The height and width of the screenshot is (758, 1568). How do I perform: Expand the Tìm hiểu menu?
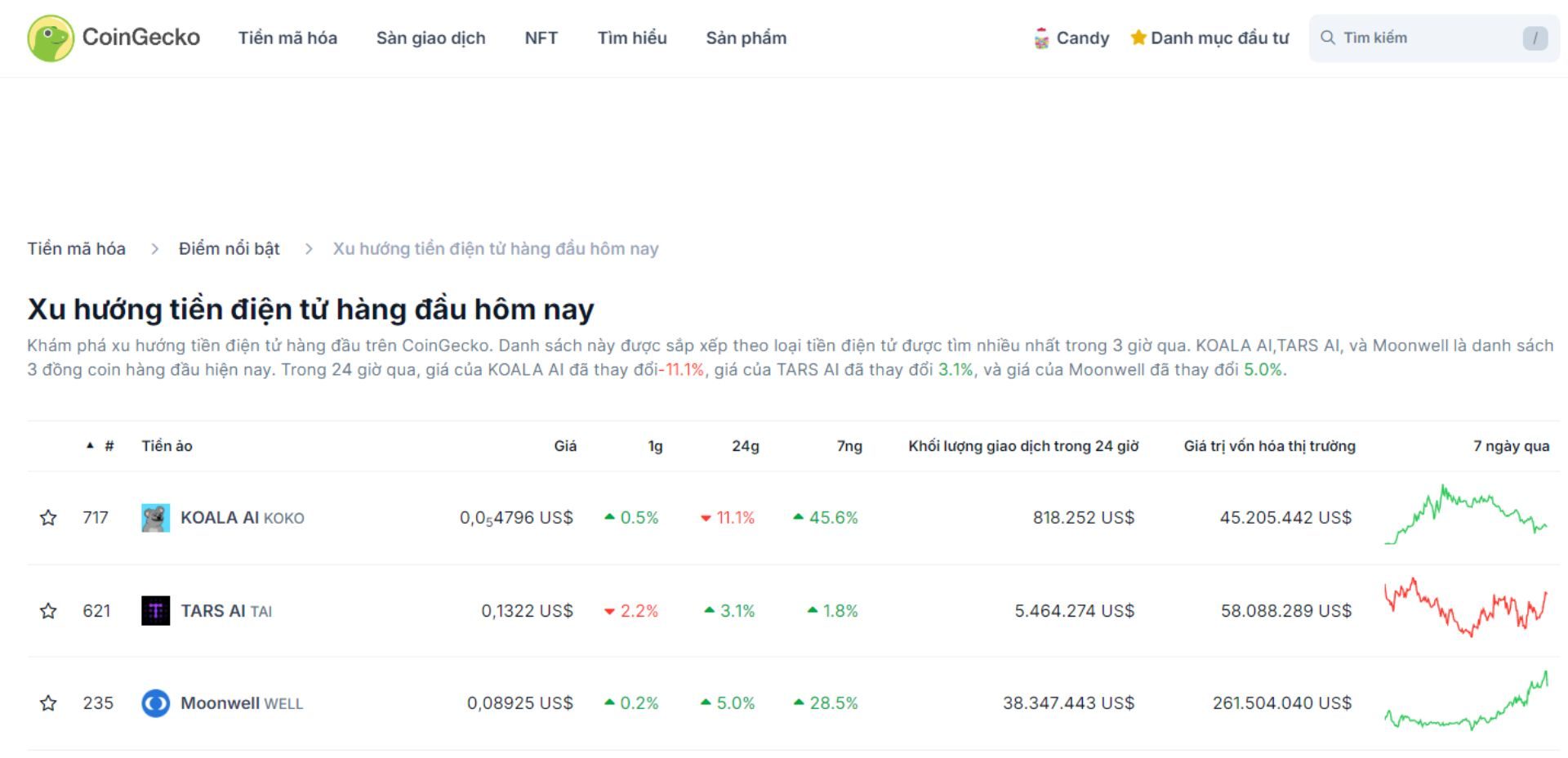[632, 38]
